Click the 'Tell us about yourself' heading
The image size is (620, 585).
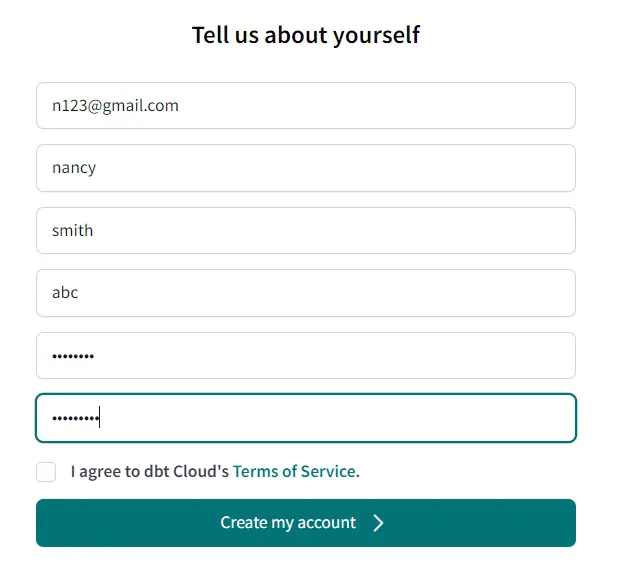tap(306, 36)
